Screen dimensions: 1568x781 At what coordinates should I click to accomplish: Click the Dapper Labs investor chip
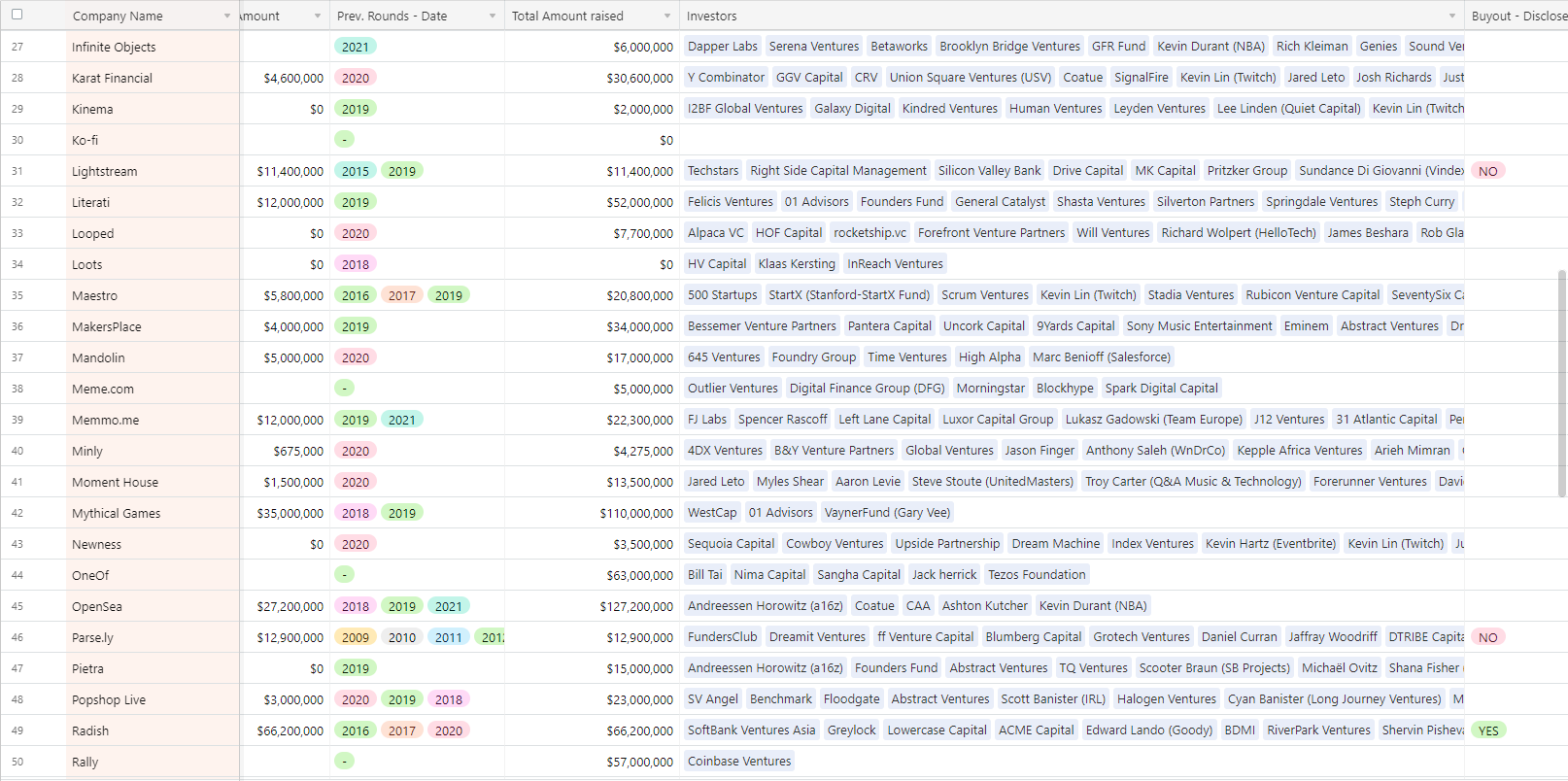[x=722, y=46]
